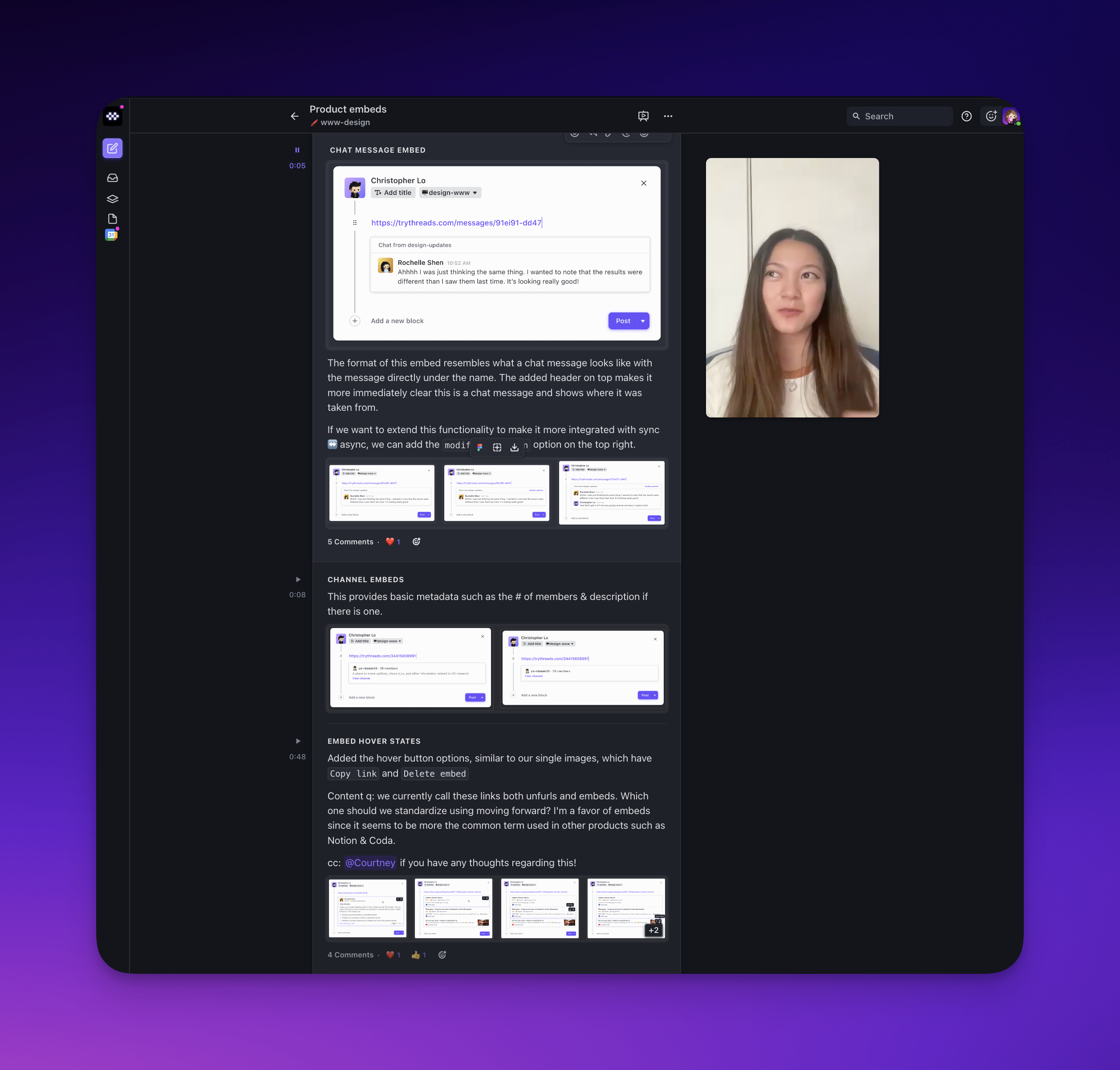Play the Embed Hover States section at 0:48
Viewport: 1120px width, 1070px height.
297,741
